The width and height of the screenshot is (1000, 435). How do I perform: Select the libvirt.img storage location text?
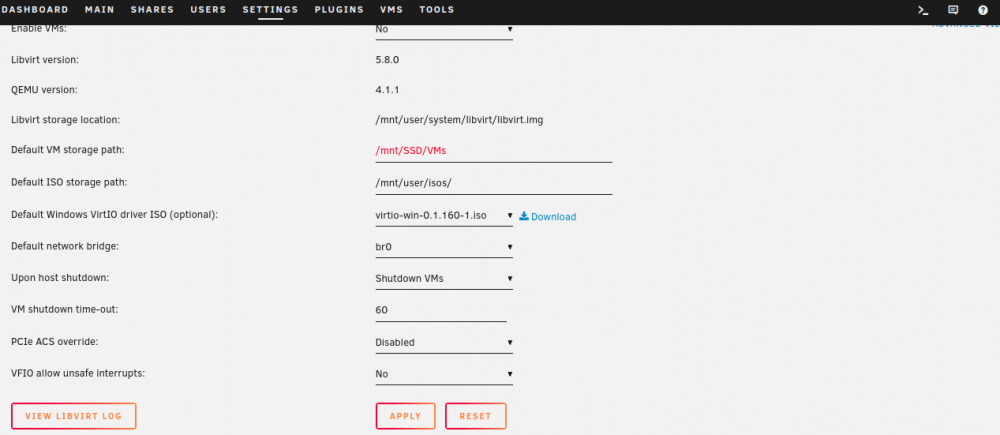459,120
